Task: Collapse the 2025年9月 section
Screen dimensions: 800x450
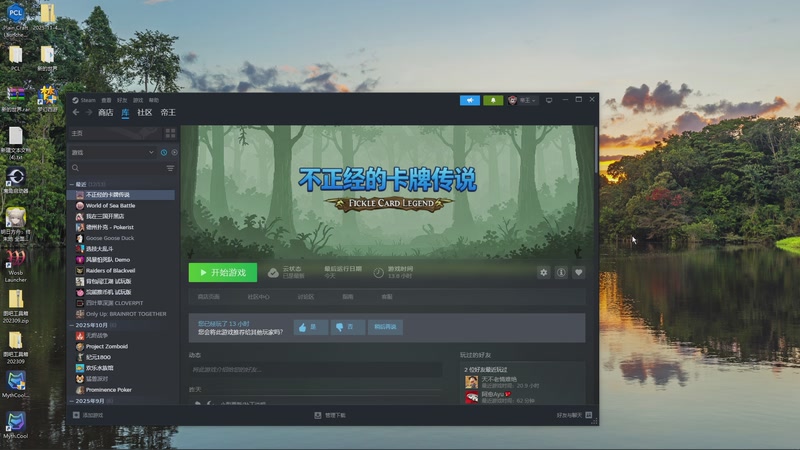Action: click(x=71, y=401)
